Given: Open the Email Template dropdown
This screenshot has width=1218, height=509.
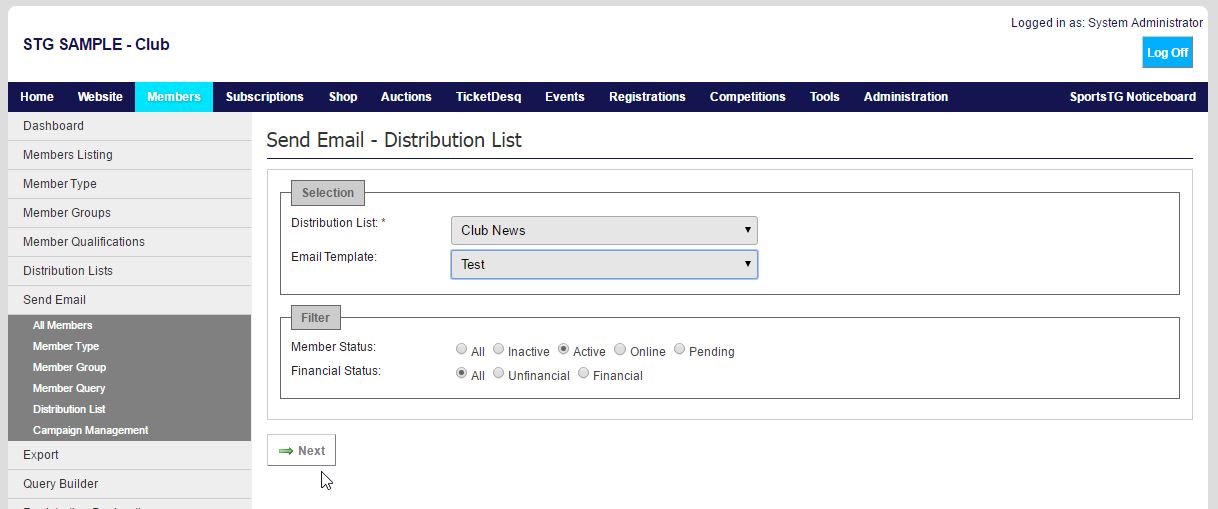Looking at the screenshot, I should coord(604,264).
